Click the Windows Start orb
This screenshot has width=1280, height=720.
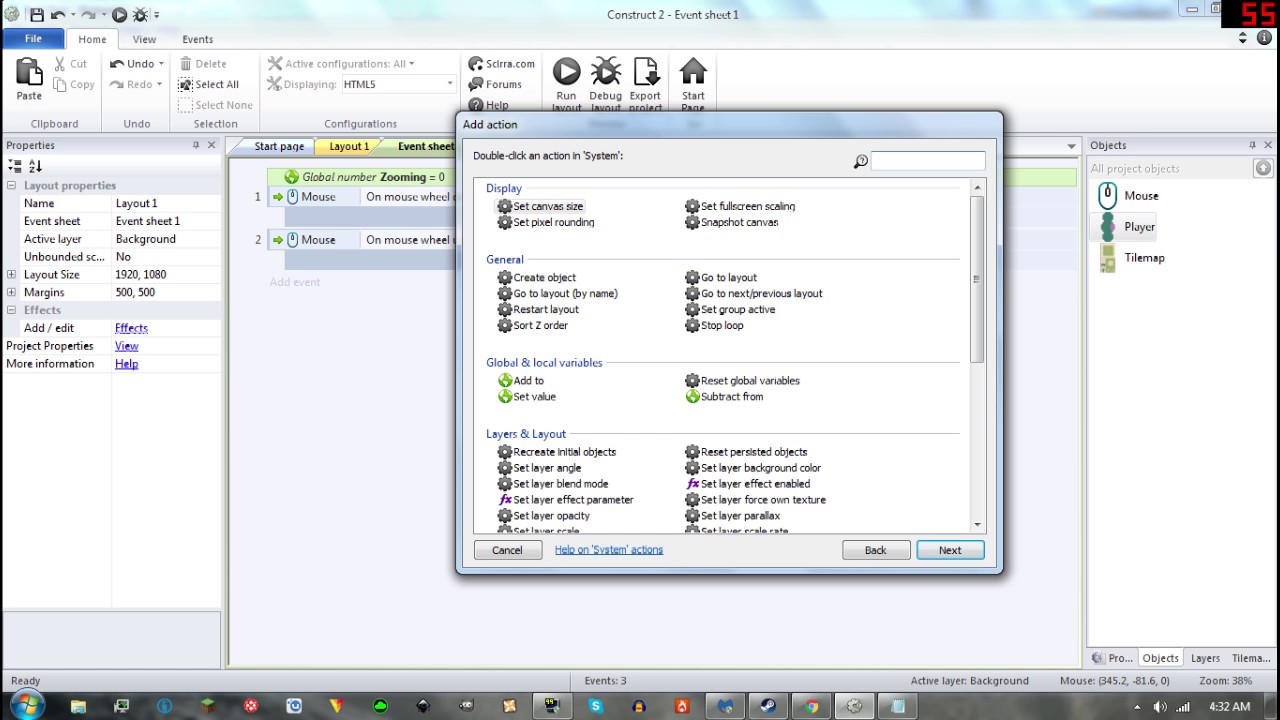tap(26, 705)
